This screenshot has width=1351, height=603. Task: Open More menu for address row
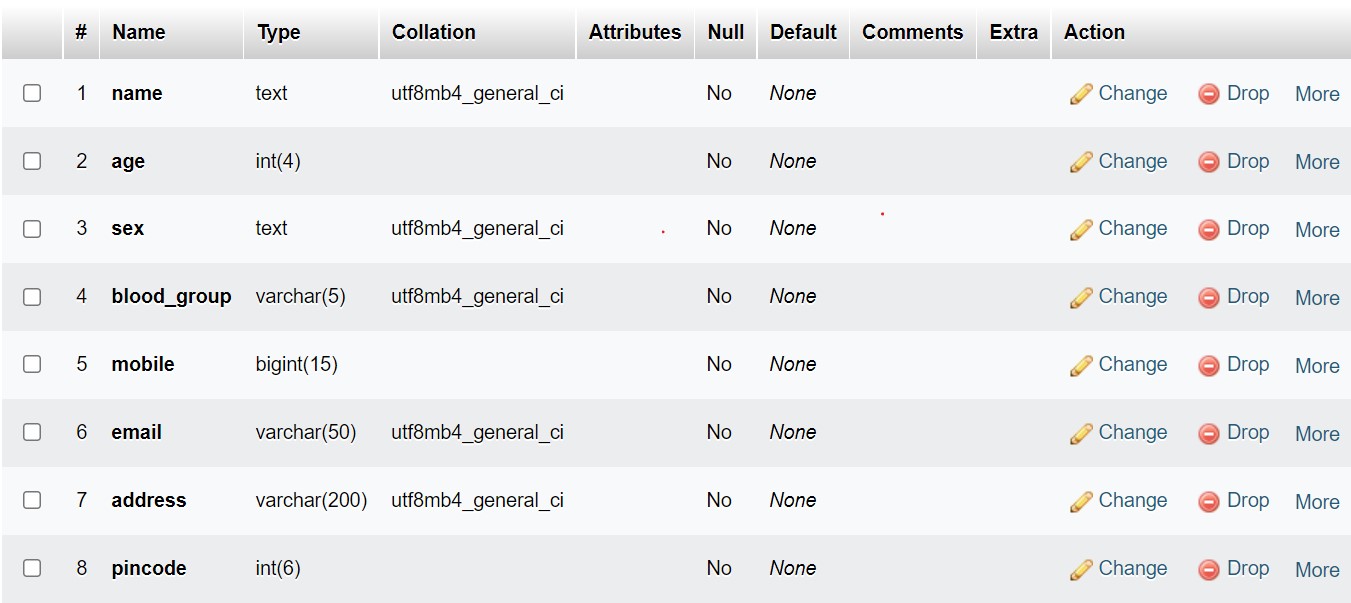pyautogui.click(x=1316, y=502)
